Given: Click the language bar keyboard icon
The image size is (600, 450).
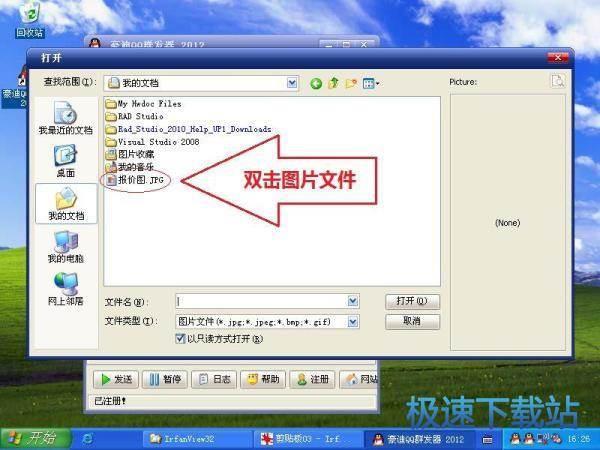Looking at the screenshot, I should tap(487, 439).
